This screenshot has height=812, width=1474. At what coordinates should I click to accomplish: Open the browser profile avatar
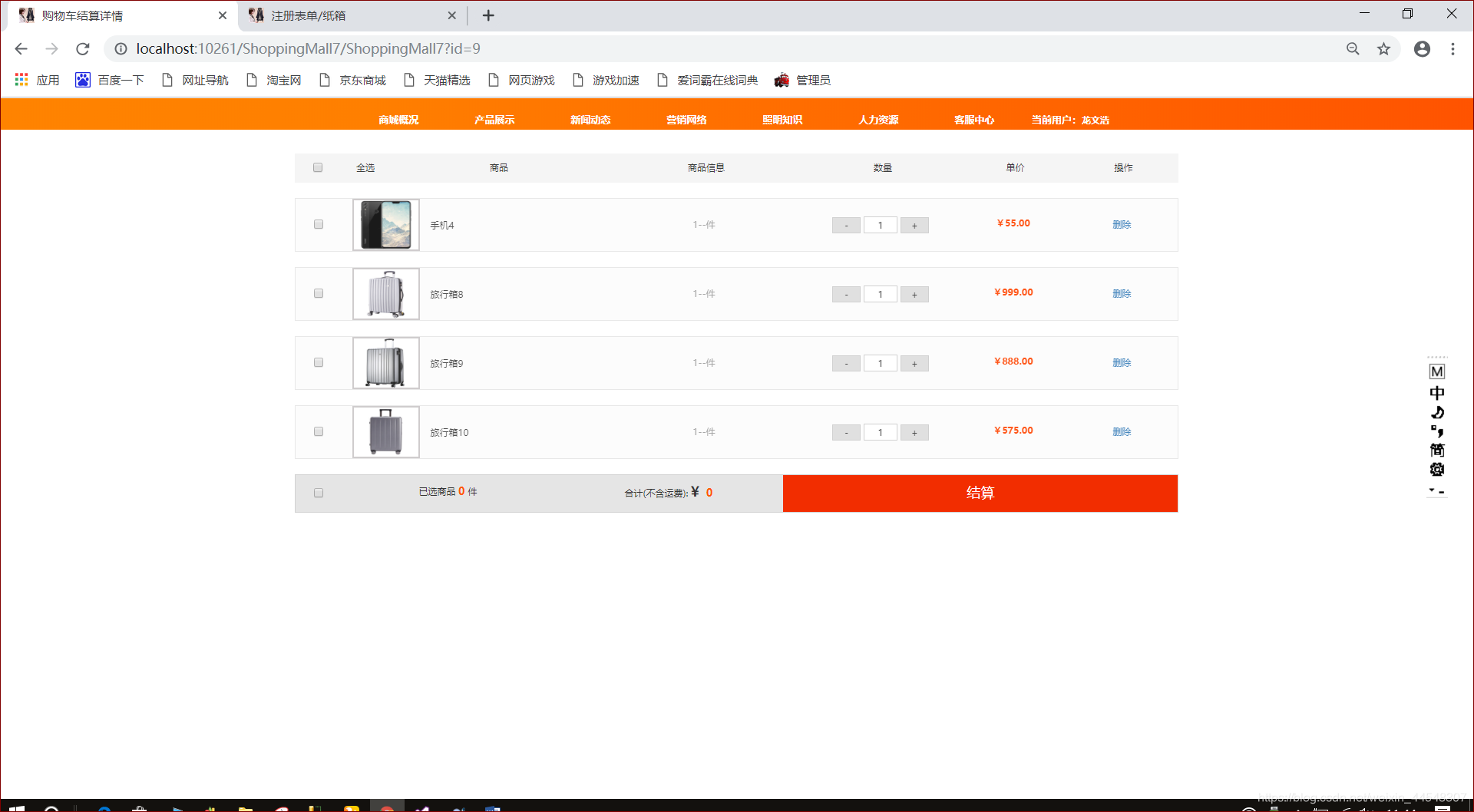(1422, 48)
